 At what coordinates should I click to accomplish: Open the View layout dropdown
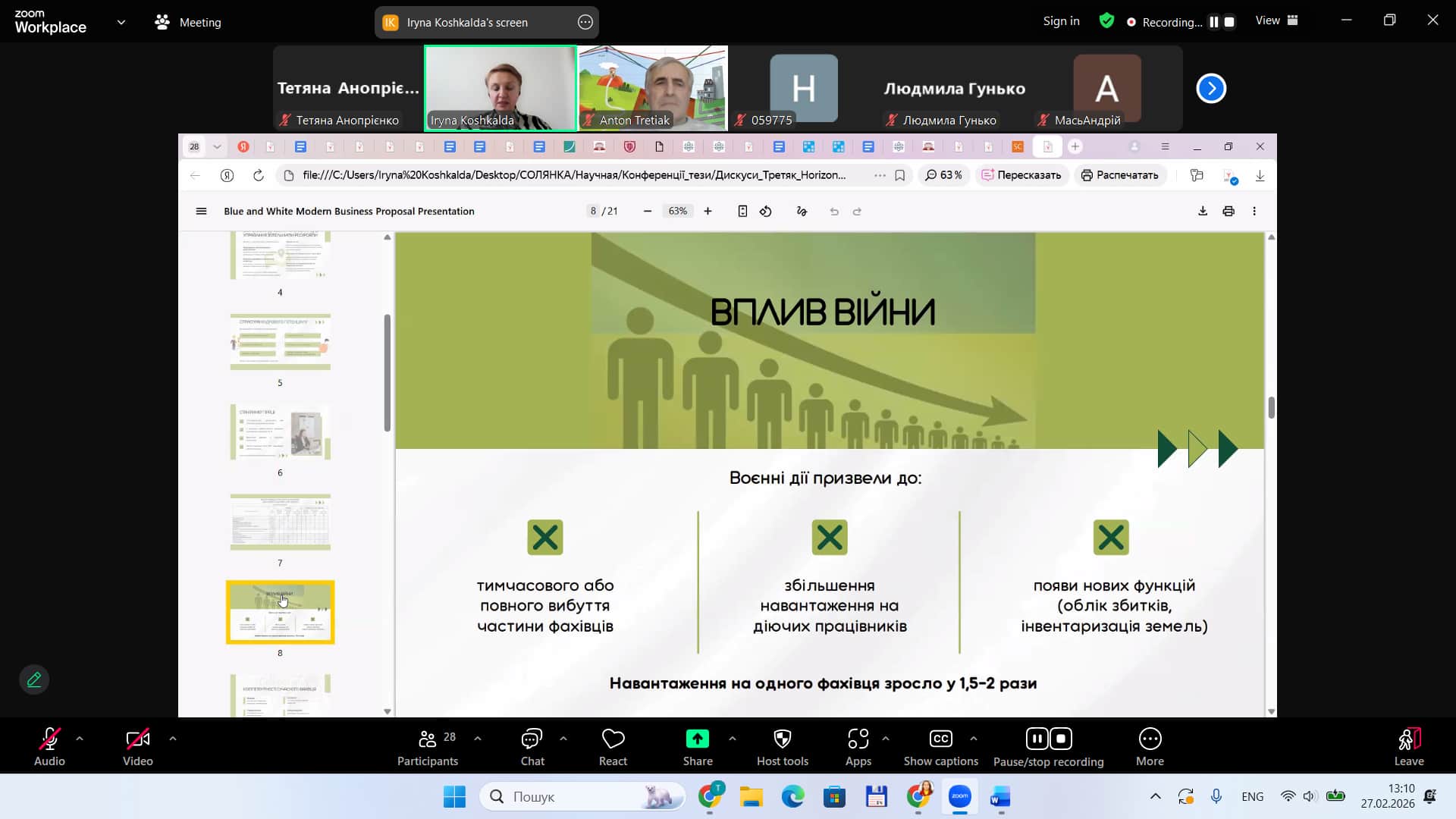[1277, 21]
